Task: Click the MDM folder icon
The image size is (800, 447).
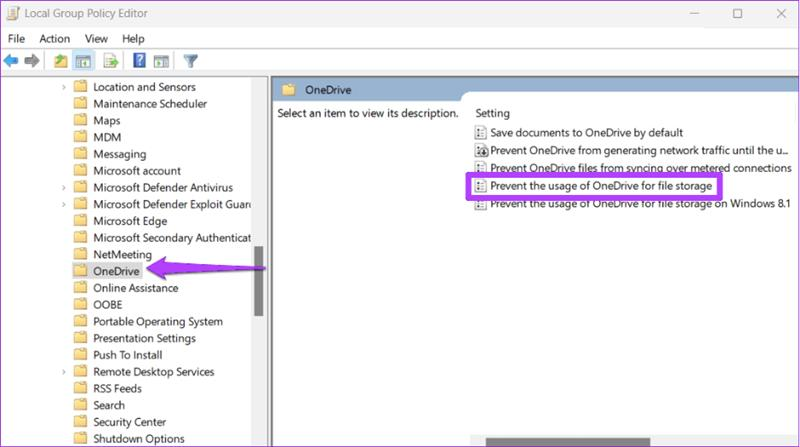Action: pos(80,137)
